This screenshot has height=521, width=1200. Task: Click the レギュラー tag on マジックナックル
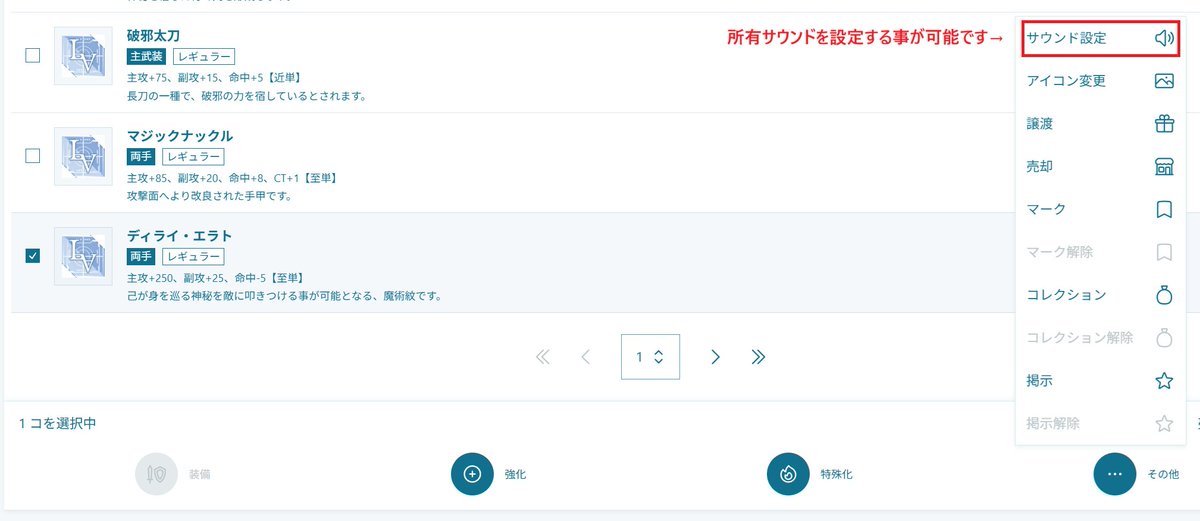[x=193, y=157]
